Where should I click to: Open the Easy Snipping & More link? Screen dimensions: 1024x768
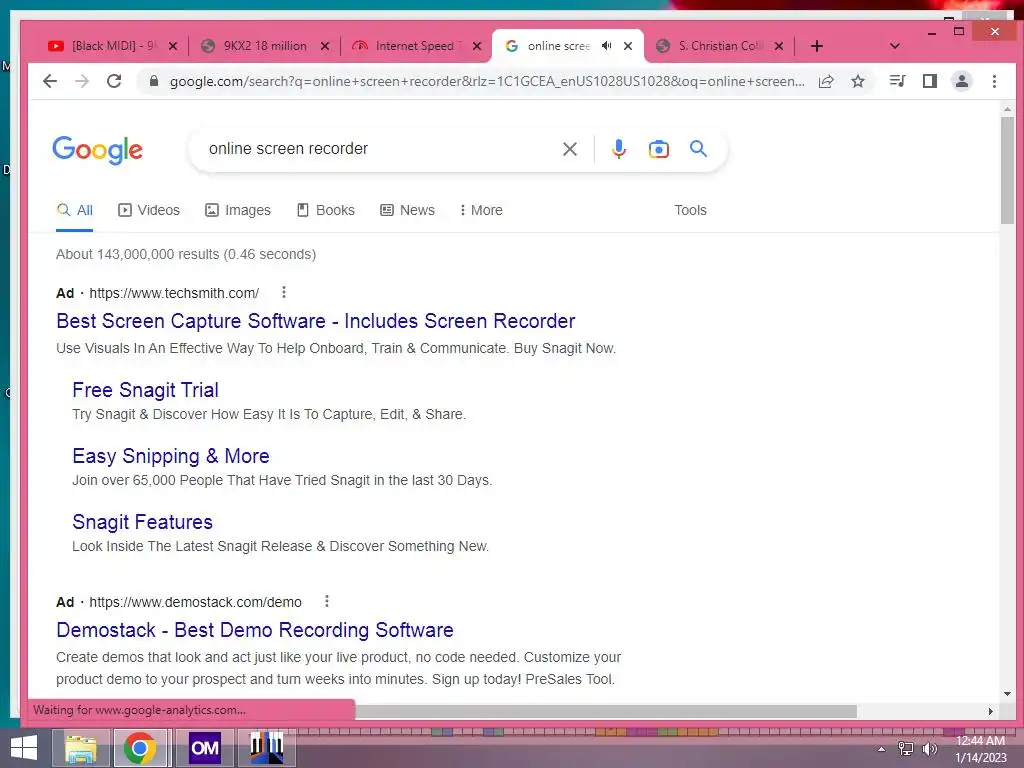click(x=170, y=456)
